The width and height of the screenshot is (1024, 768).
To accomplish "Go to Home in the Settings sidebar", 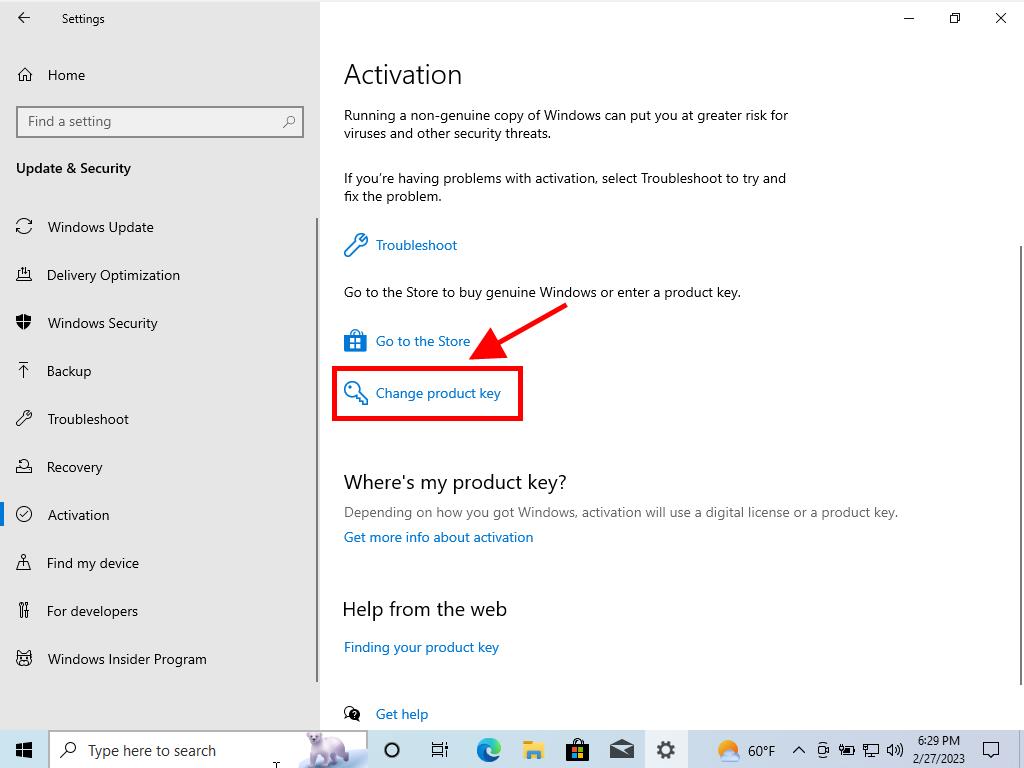I will pos(66,75).
